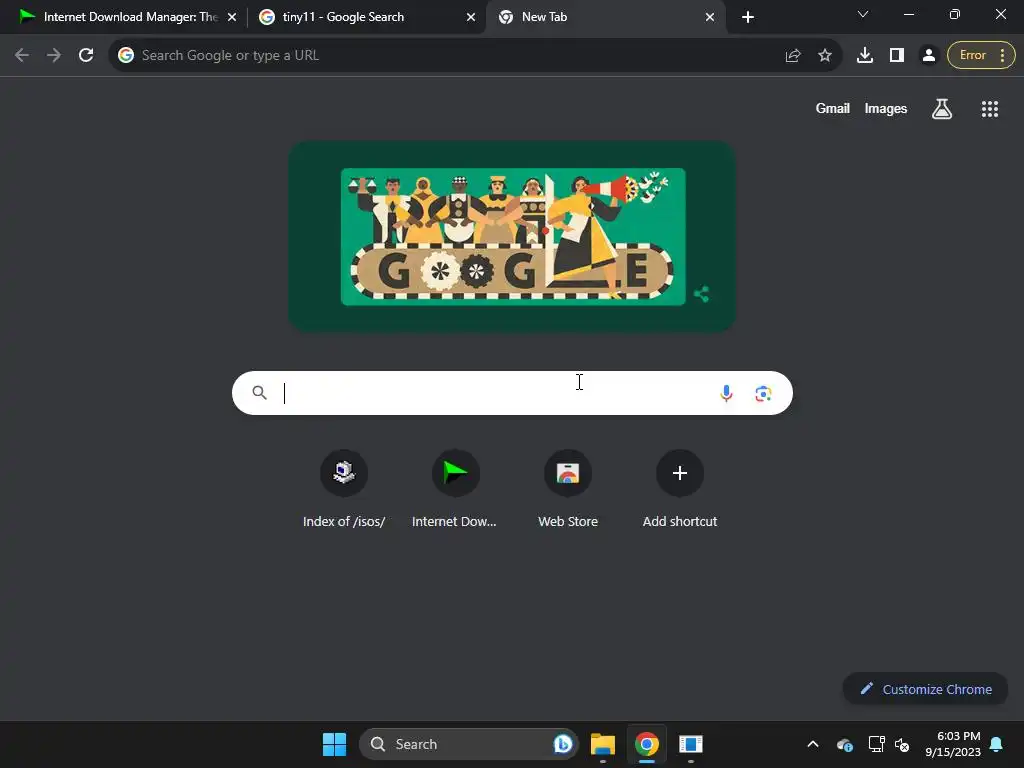Open the Gmail link

click(x=833, y=109)
